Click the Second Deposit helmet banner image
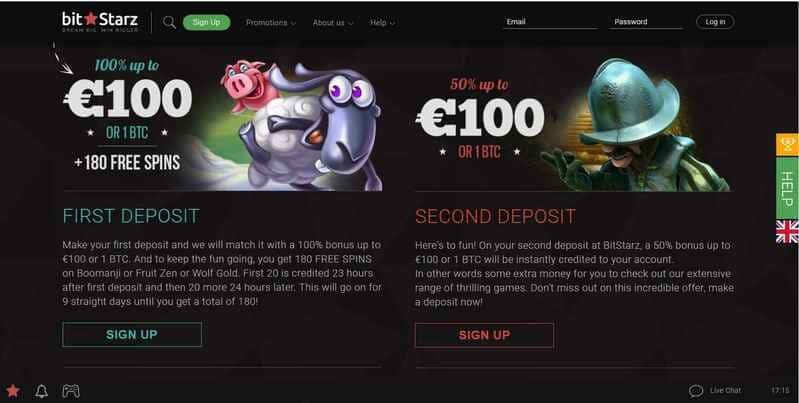Image resolution: width=799 pixels, height=403 pixels. pos(573,124)
